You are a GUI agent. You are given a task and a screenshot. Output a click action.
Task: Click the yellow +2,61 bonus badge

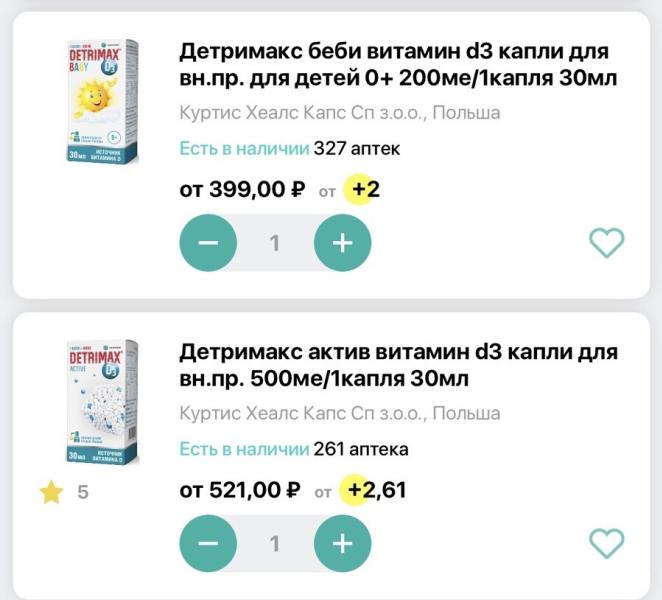point(373,490)
